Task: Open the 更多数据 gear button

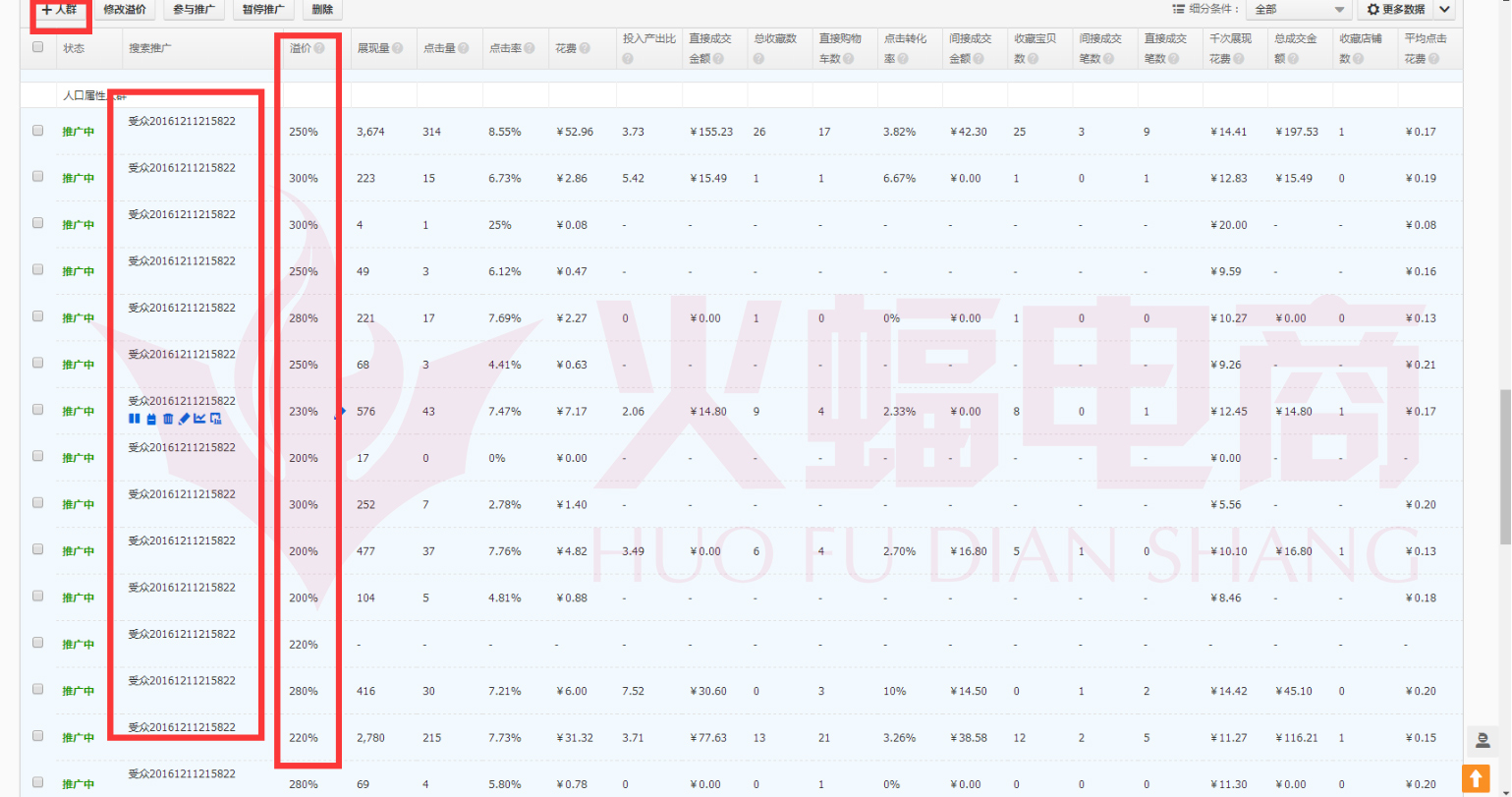Action: (1395, 9)
